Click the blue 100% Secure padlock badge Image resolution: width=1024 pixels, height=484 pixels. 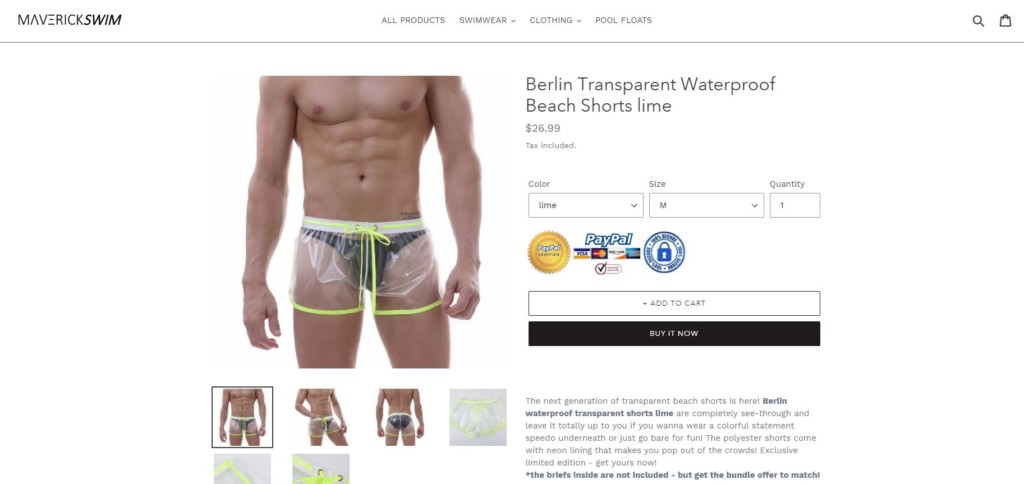[x=664, y=252]
